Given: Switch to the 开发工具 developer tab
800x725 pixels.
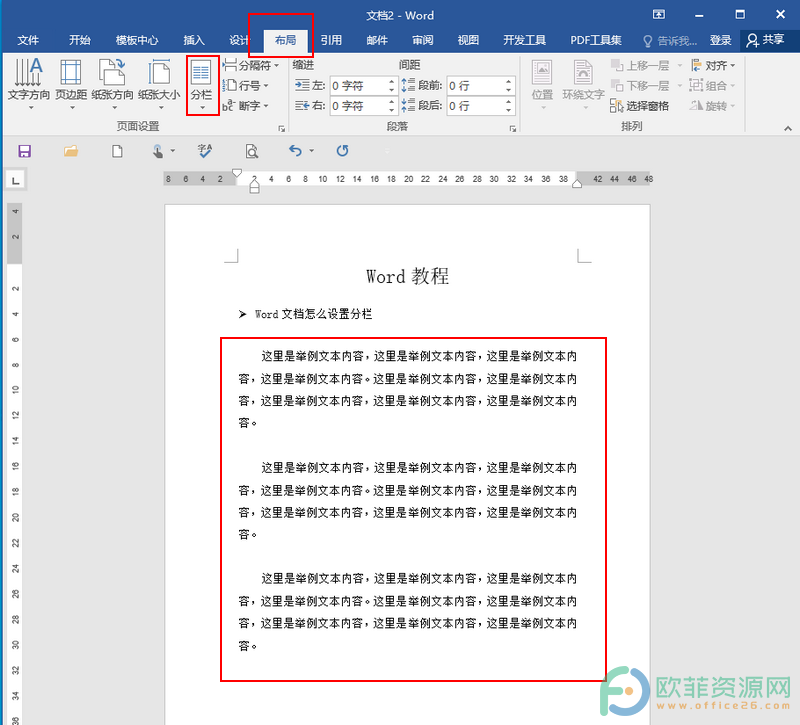Looking at the screenshot, I should click(x=524, y=40).
